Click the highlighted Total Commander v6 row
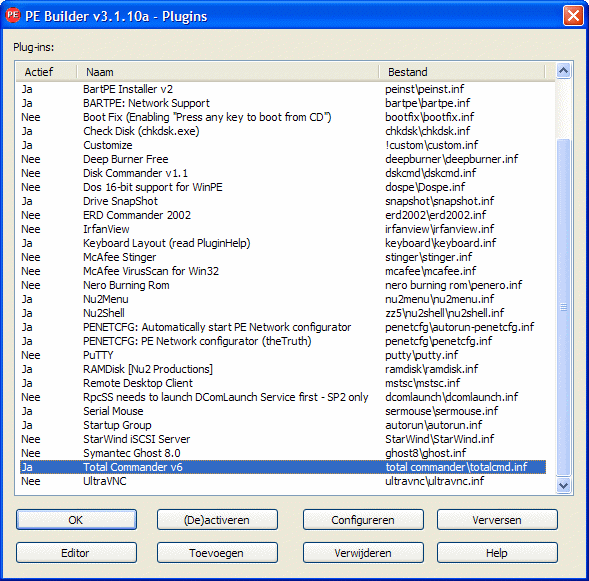Viewport: 589px width, 581px height. 283,467
